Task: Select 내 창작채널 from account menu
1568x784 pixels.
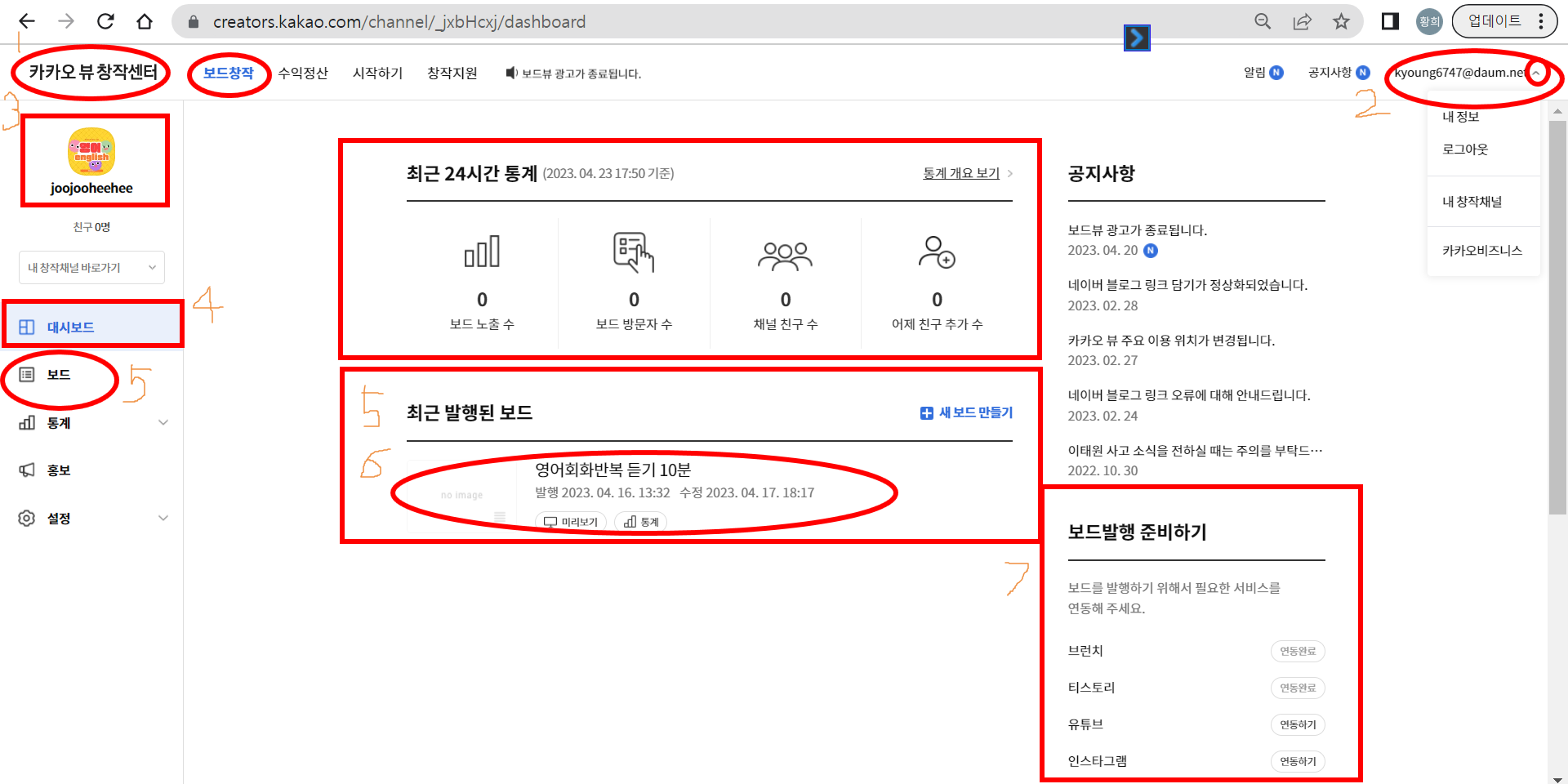Action: tap(1472, 202)
